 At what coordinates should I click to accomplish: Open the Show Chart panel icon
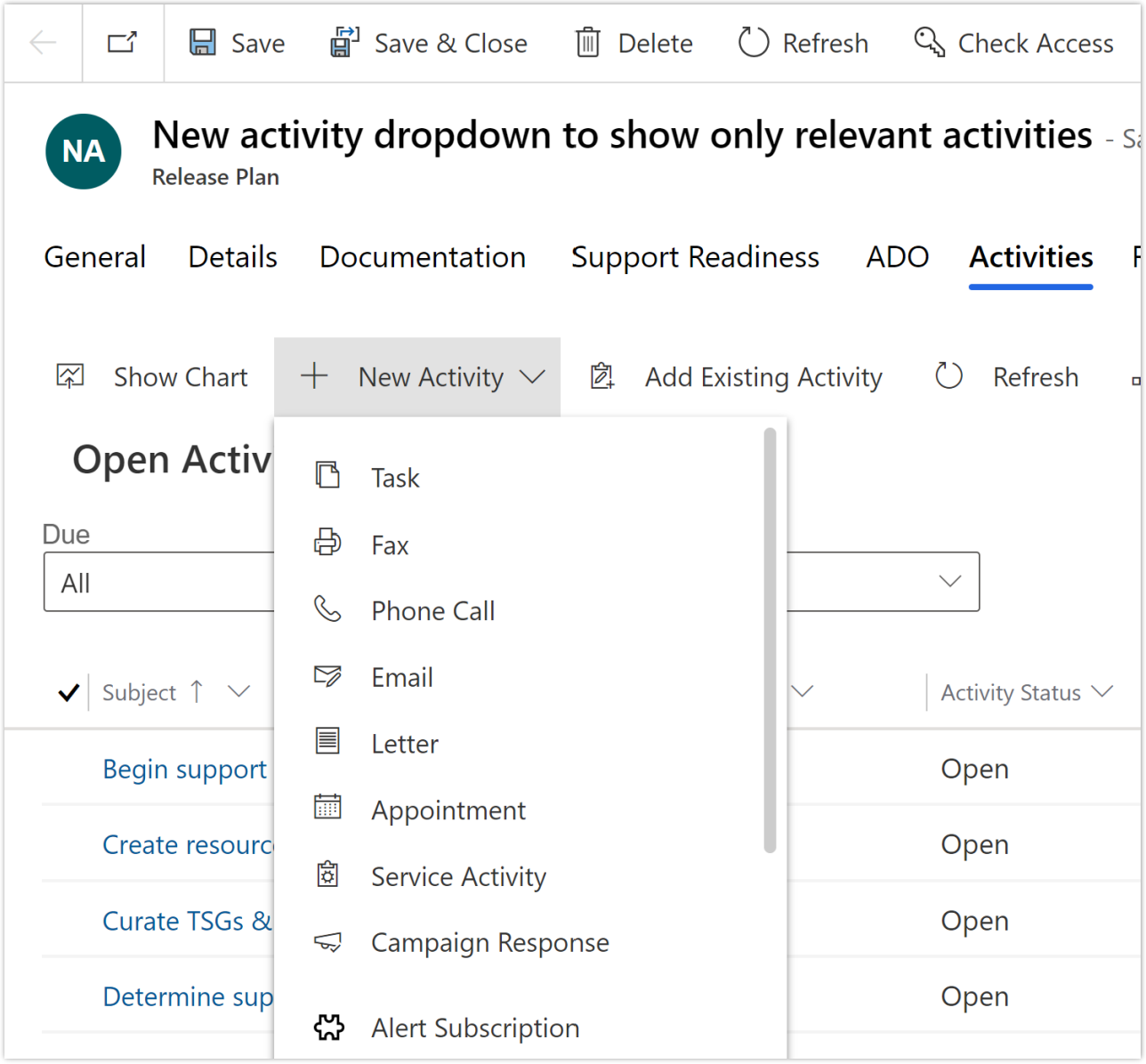click(69, 375)
